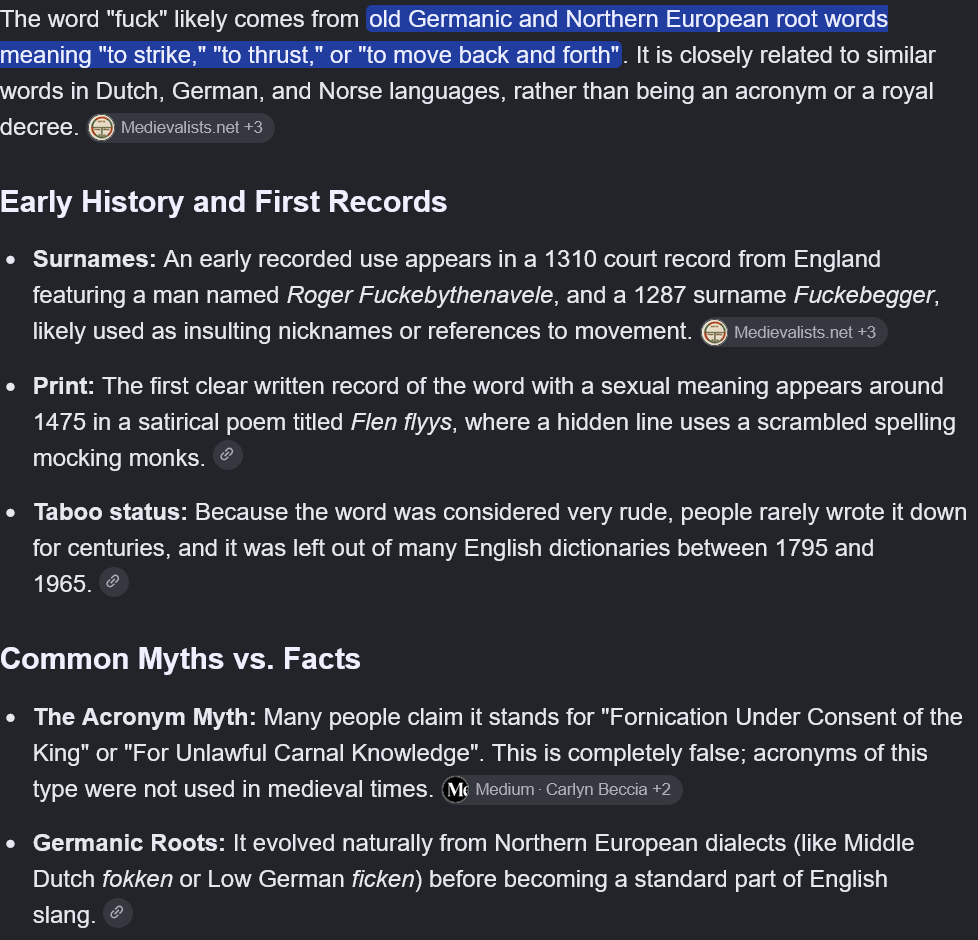Viewport: 978px width, 940px height.
Task: Open the "Medium · Carlyn Beccia +2" source chip
Action: click(x=561, y=790)
